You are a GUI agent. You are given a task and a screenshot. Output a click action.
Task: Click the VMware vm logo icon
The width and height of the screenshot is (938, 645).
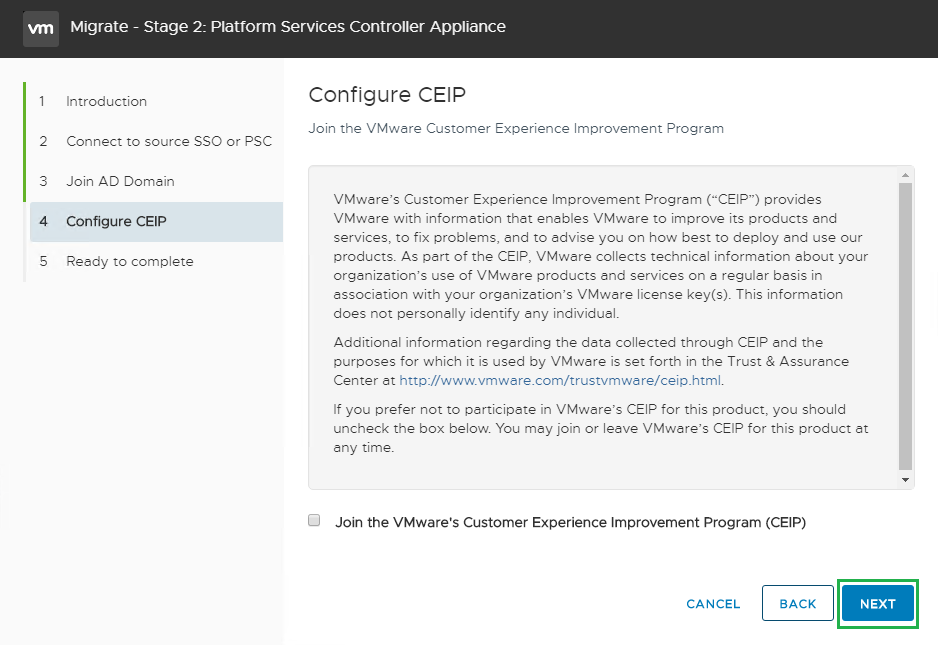(x=41, y=27)
